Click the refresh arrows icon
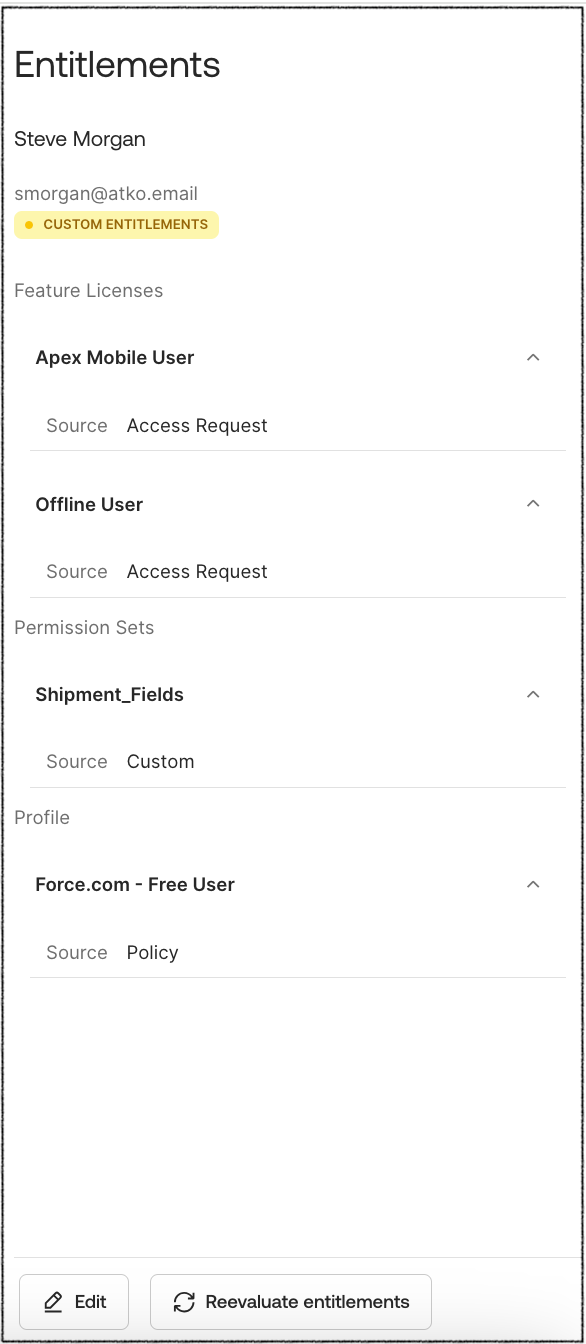Image resolution: width=586 pixels, height=1344 pixels. pos(184,1302)
